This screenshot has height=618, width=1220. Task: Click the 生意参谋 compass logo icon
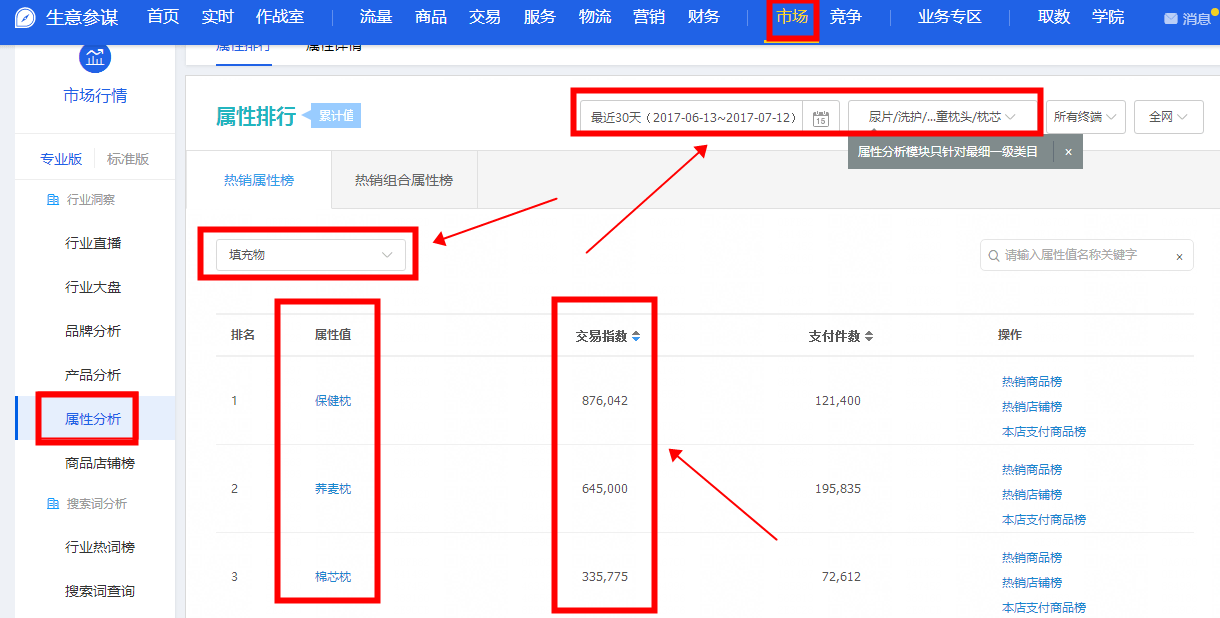(x=26, y=17)
